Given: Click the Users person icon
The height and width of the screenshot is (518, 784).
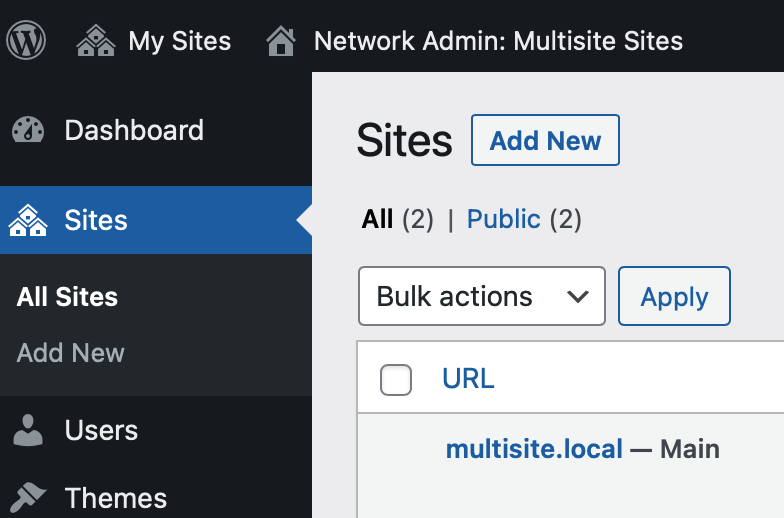Looking at the screenshot, I should [29, 431].
